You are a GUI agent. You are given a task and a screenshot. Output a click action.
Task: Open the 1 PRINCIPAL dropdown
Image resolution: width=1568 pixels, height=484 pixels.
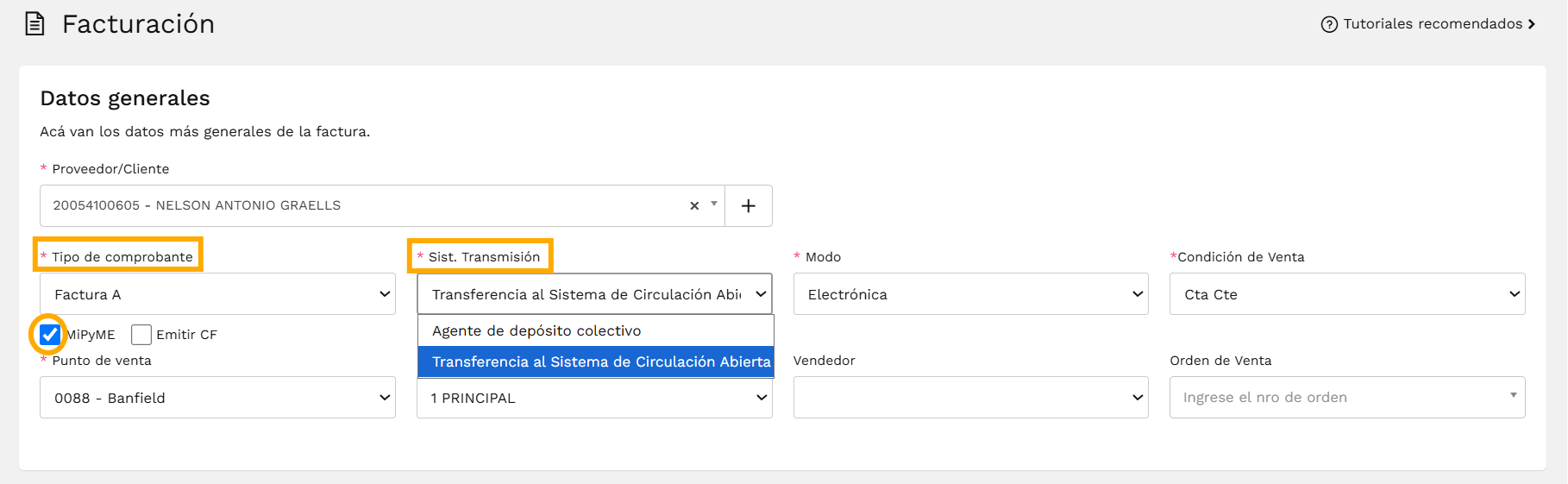click(x=594, y=399)
